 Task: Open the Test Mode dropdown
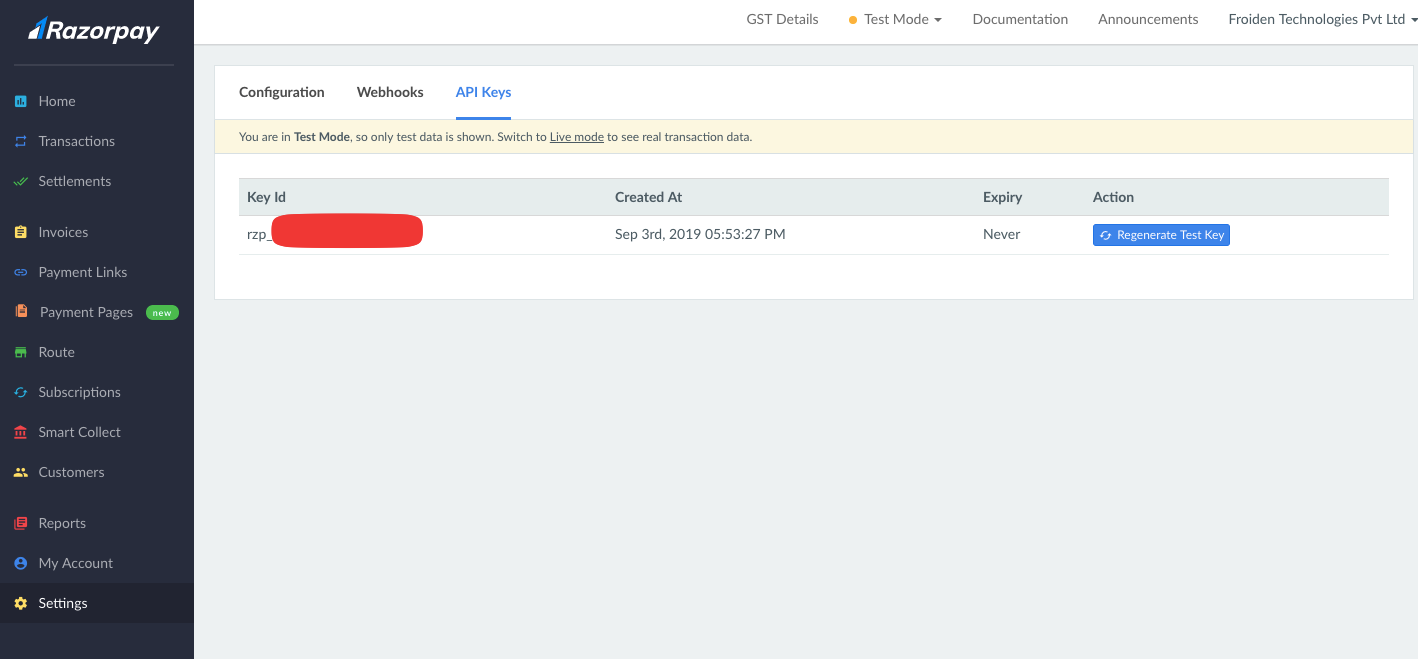coord(895,19)
